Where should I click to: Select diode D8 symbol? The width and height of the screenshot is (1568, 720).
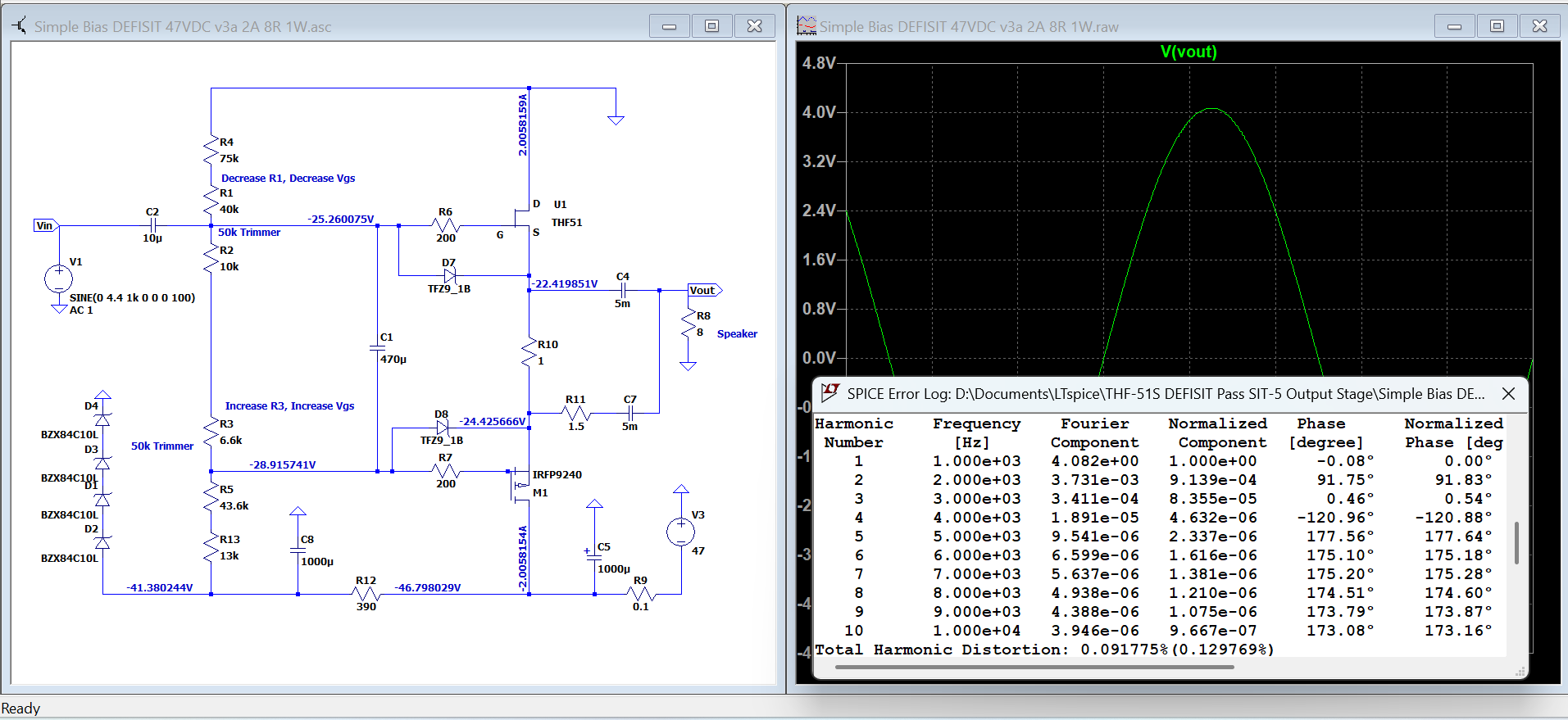click(x=443, y=428)
